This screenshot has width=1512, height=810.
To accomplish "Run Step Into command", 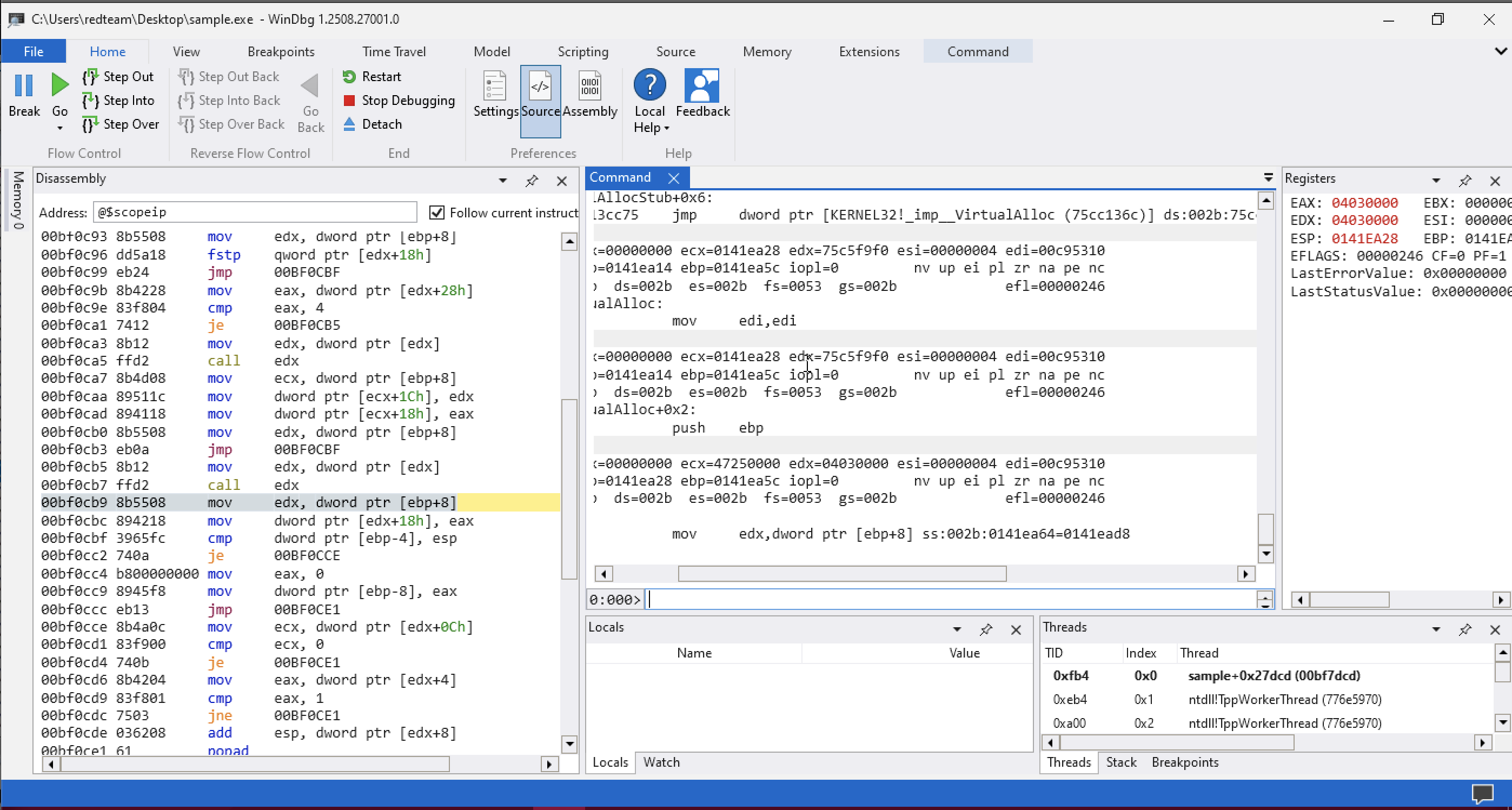I will [119, 101].
